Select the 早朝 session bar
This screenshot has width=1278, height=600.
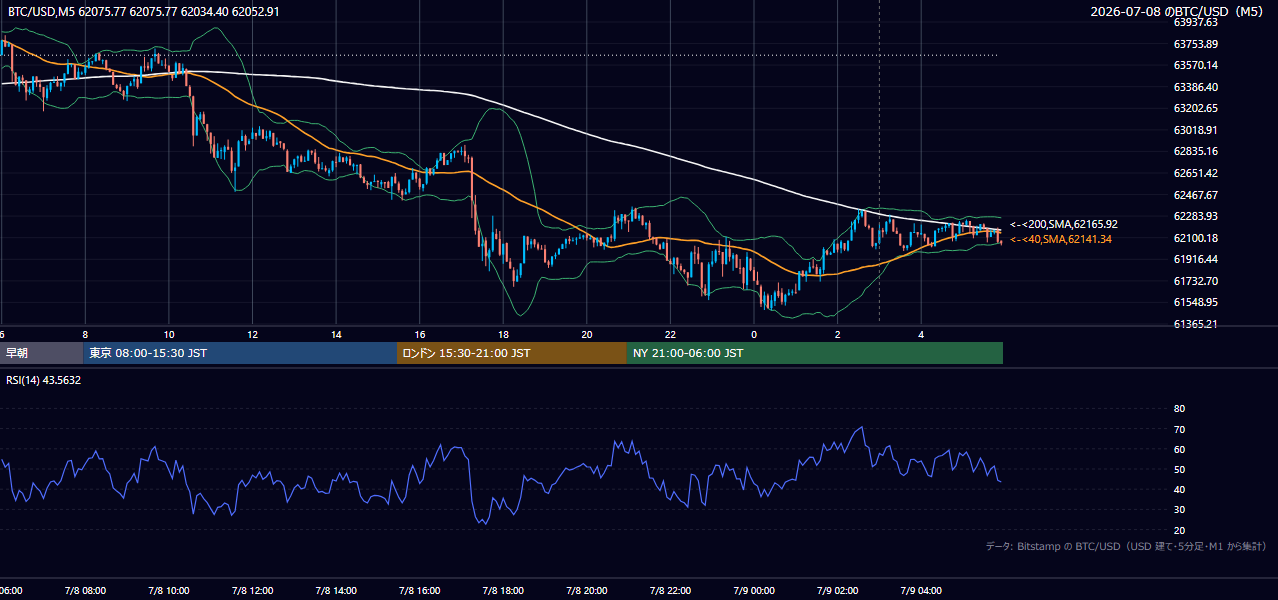[42, 353]
